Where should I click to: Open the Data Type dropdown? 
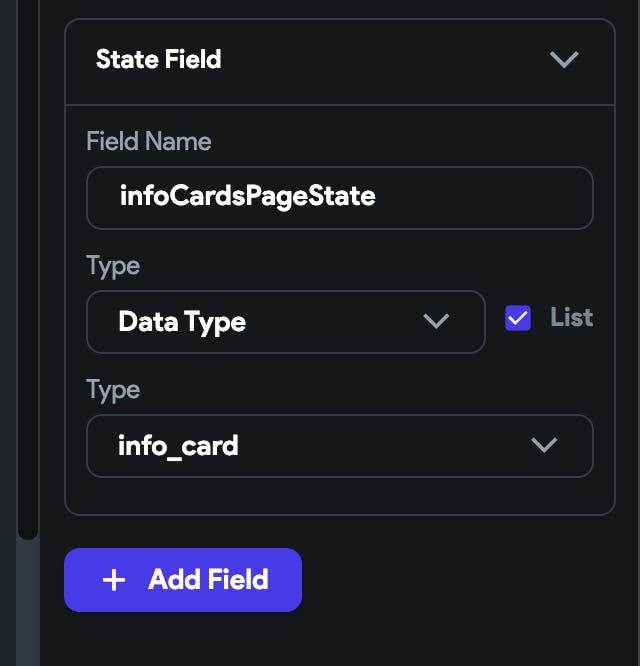coord(285,322)
